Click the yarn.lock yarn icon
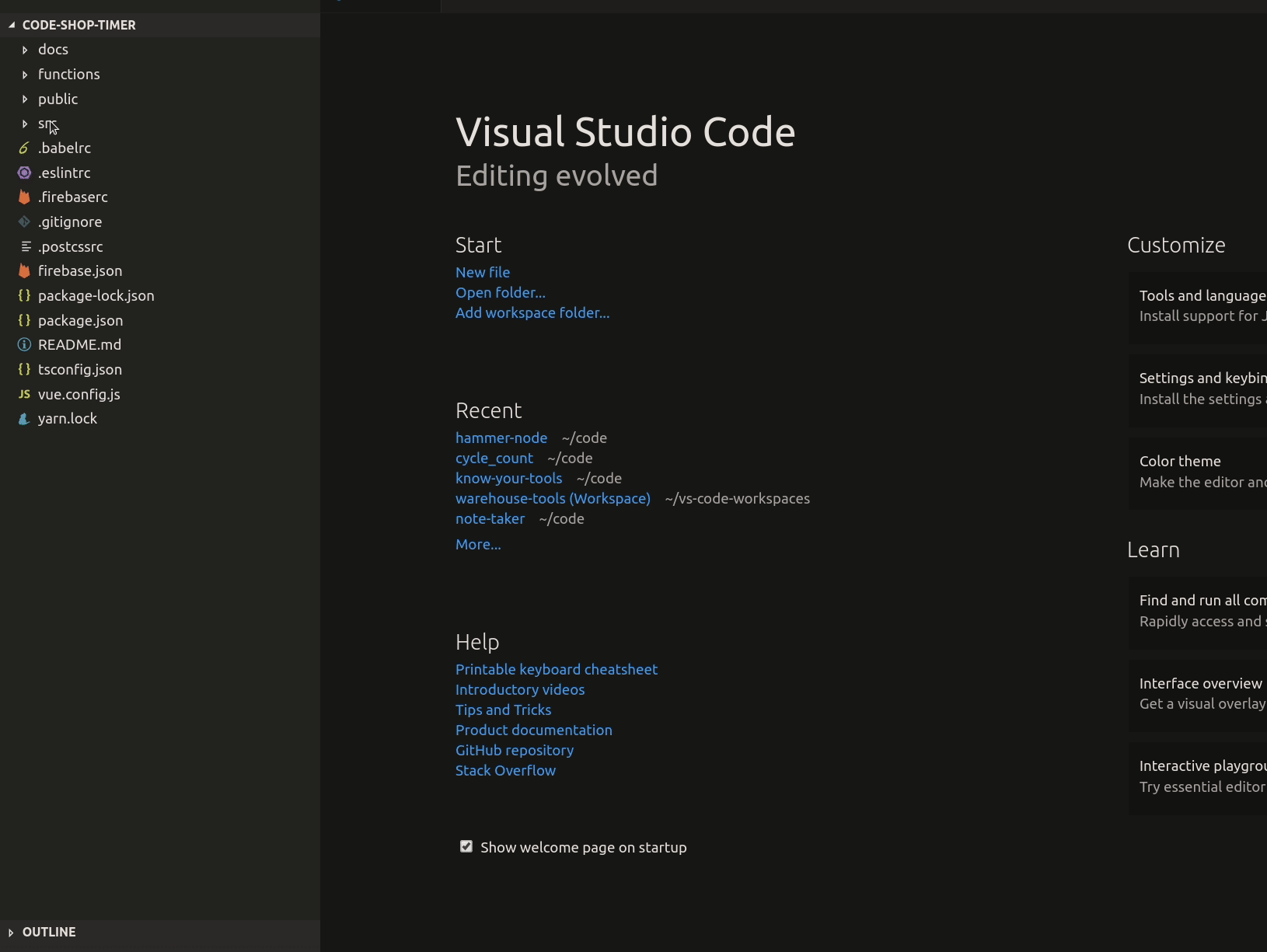Screen dimensions: 1267x952 [24, 419]
